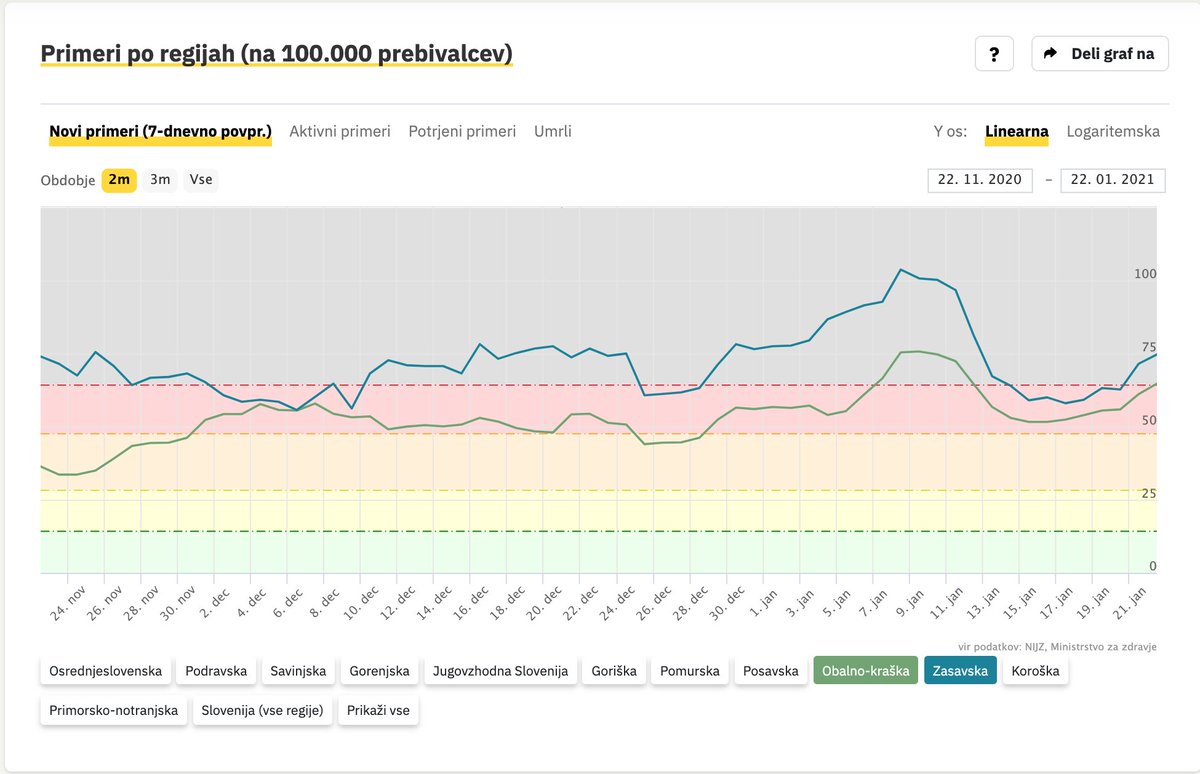Switch to the Umrli tab
The image size is (1200, 774).
click(x=553, y=131)
